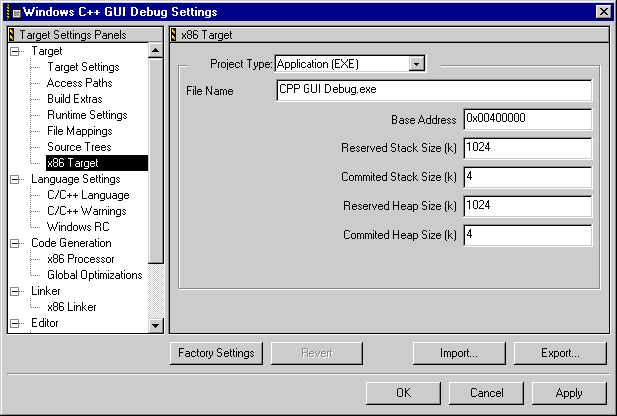
Task: Click the Base Address field
Action: pos(527,119)
